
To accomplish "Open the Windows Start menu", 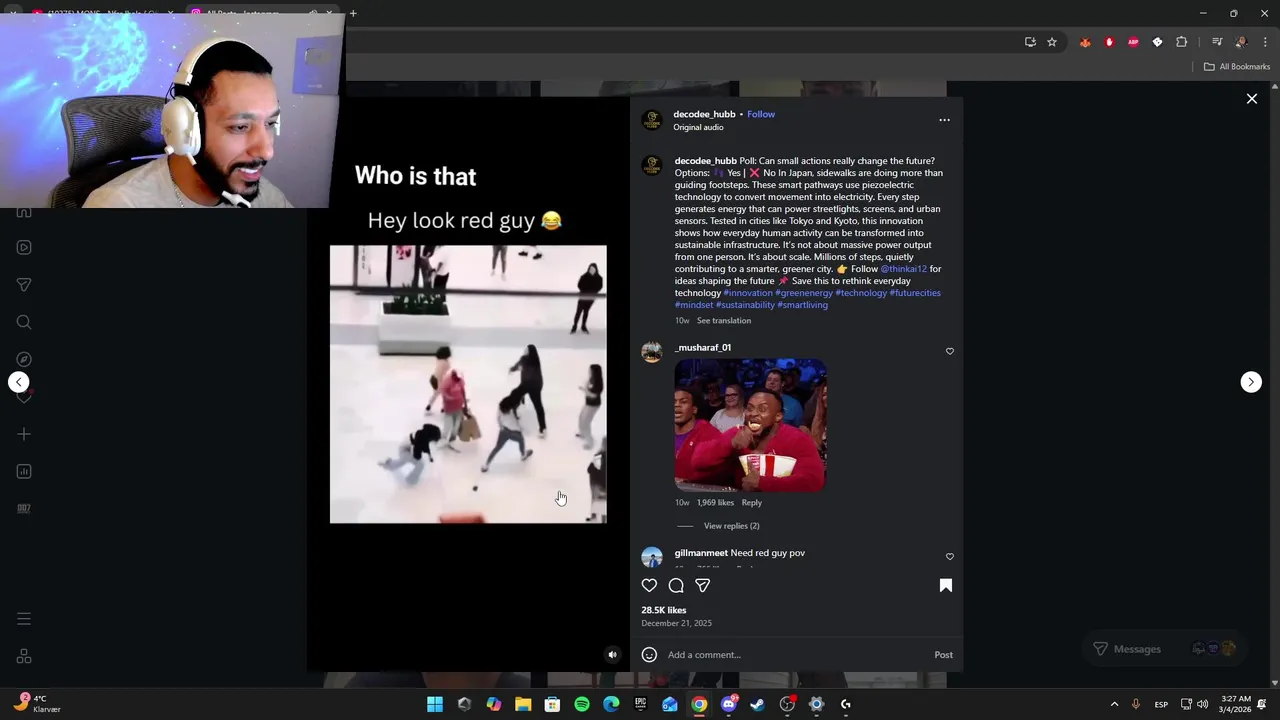I will [x=435, y=704].
